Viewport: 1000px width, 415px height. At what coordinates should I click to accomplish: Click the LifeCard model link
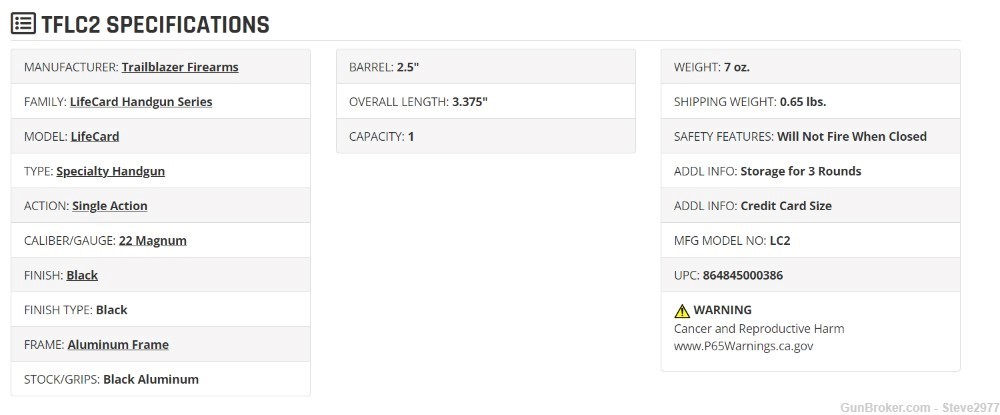pos(95,136)
